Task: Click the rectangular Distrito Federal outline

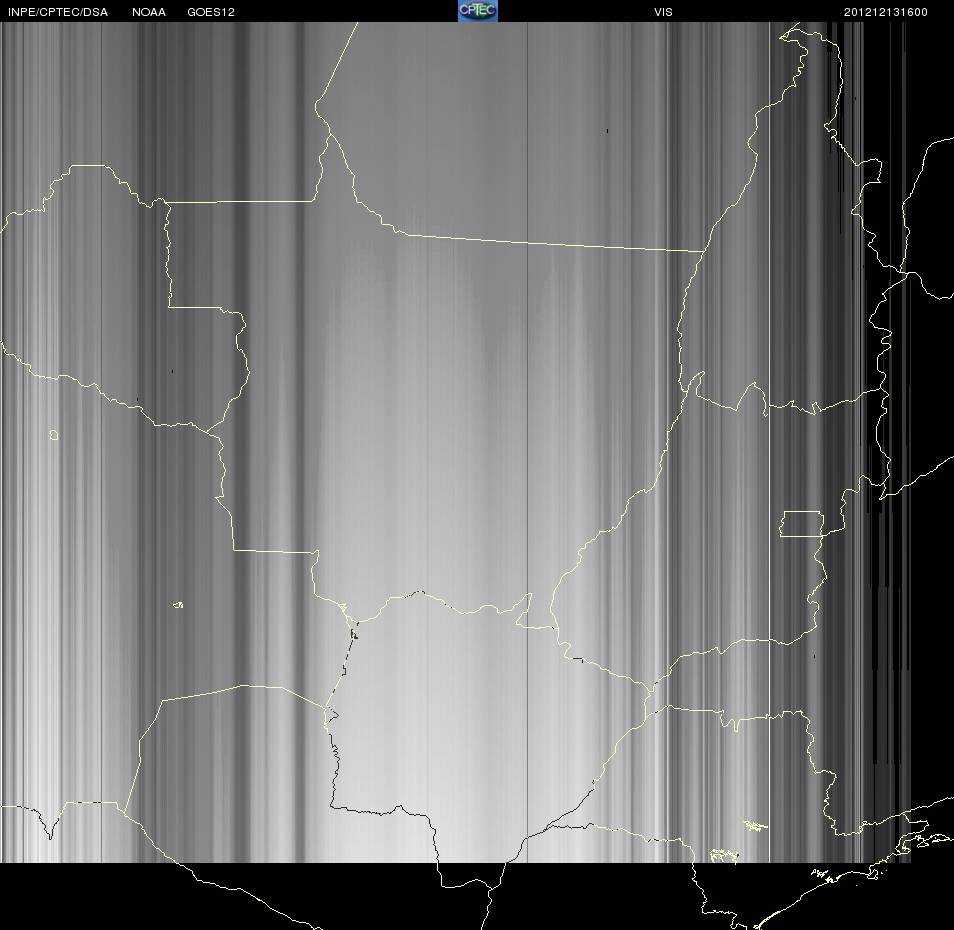Action: pyautogui.click(x=802, y=524)
